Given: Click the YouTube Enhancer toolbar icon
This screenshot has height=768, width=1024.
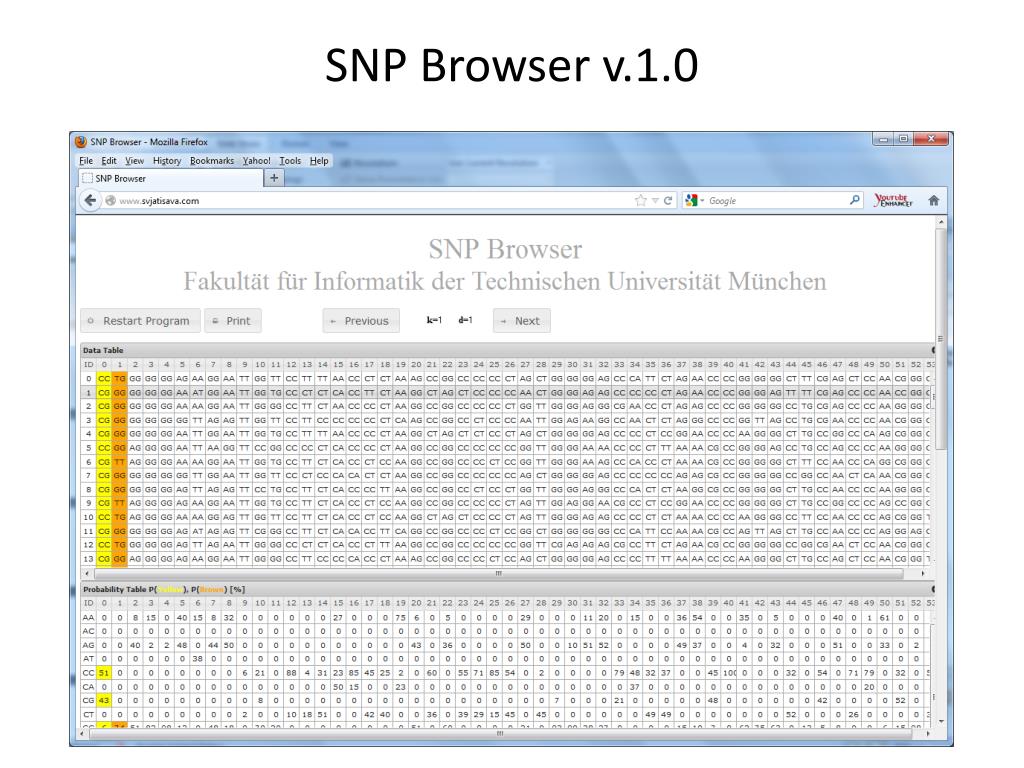Looking at the screenshot, I should (x=893, y=200).
